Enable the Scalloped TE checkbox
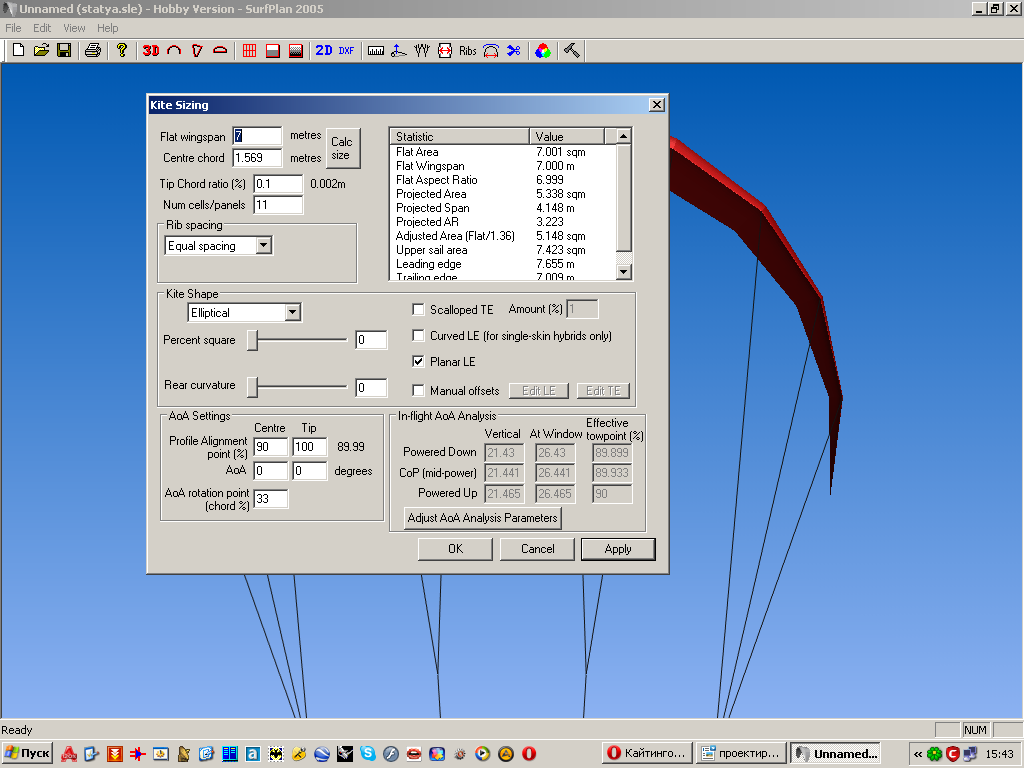 coord(419,310)
